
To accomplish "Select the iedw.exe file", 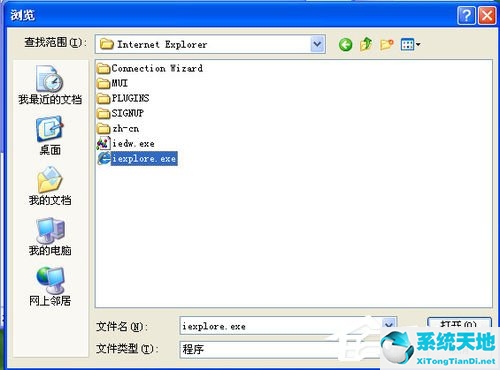I will [126, 144].
